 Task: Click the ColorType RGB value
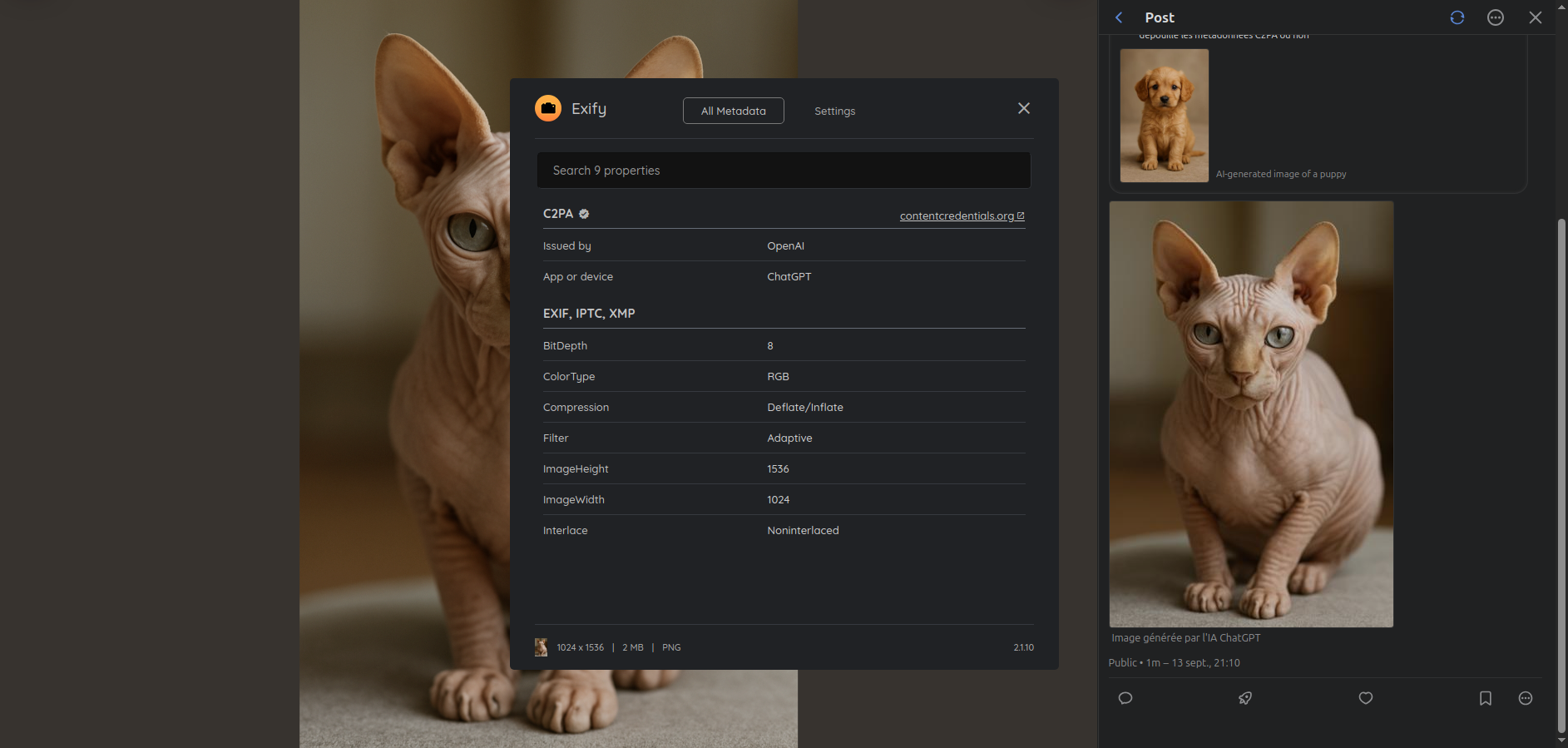[x=778, y=376]
